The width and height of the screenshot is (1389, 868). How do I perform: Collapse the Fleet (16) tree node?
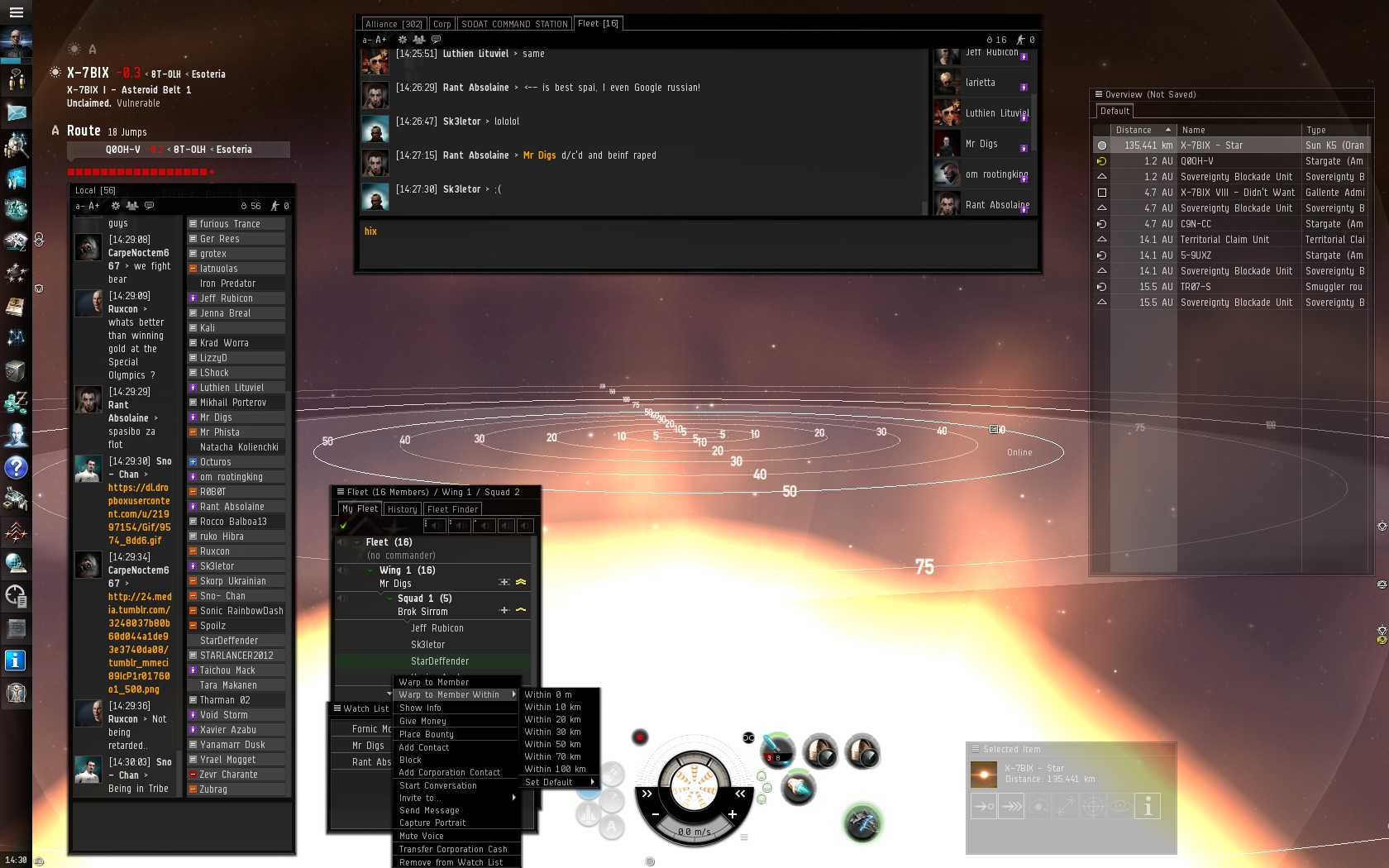(x=357, y=542)
